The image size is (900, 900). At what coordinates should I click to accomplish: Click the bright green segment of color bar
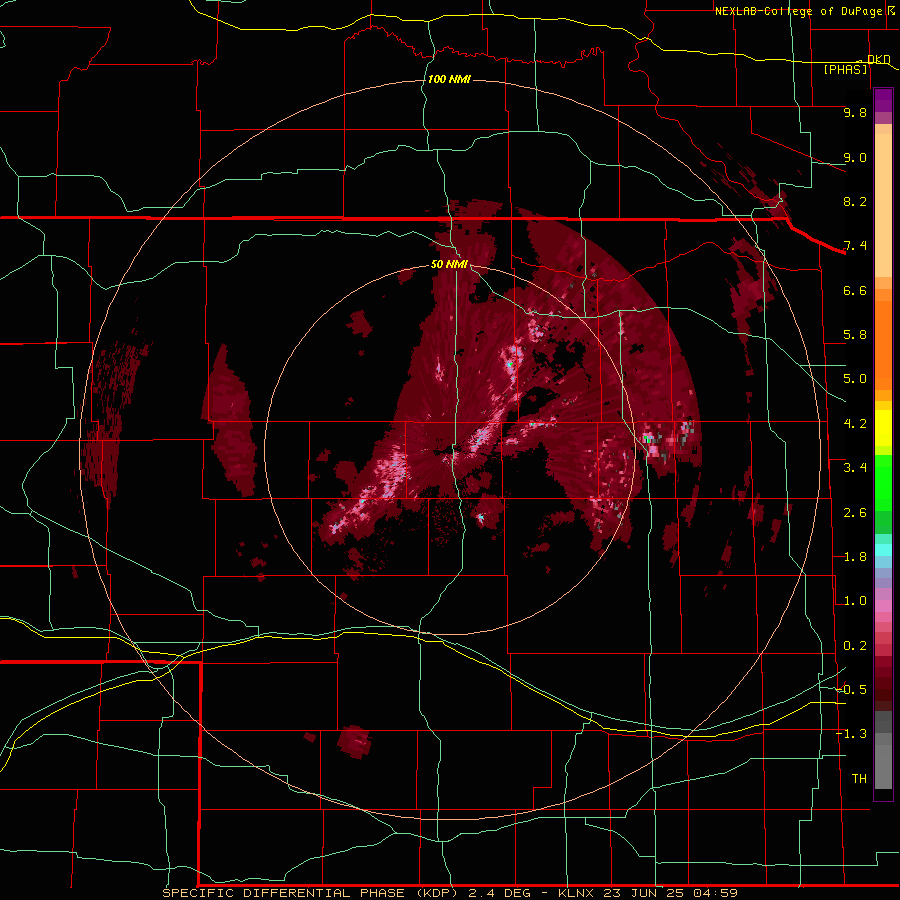coord(883,482)
